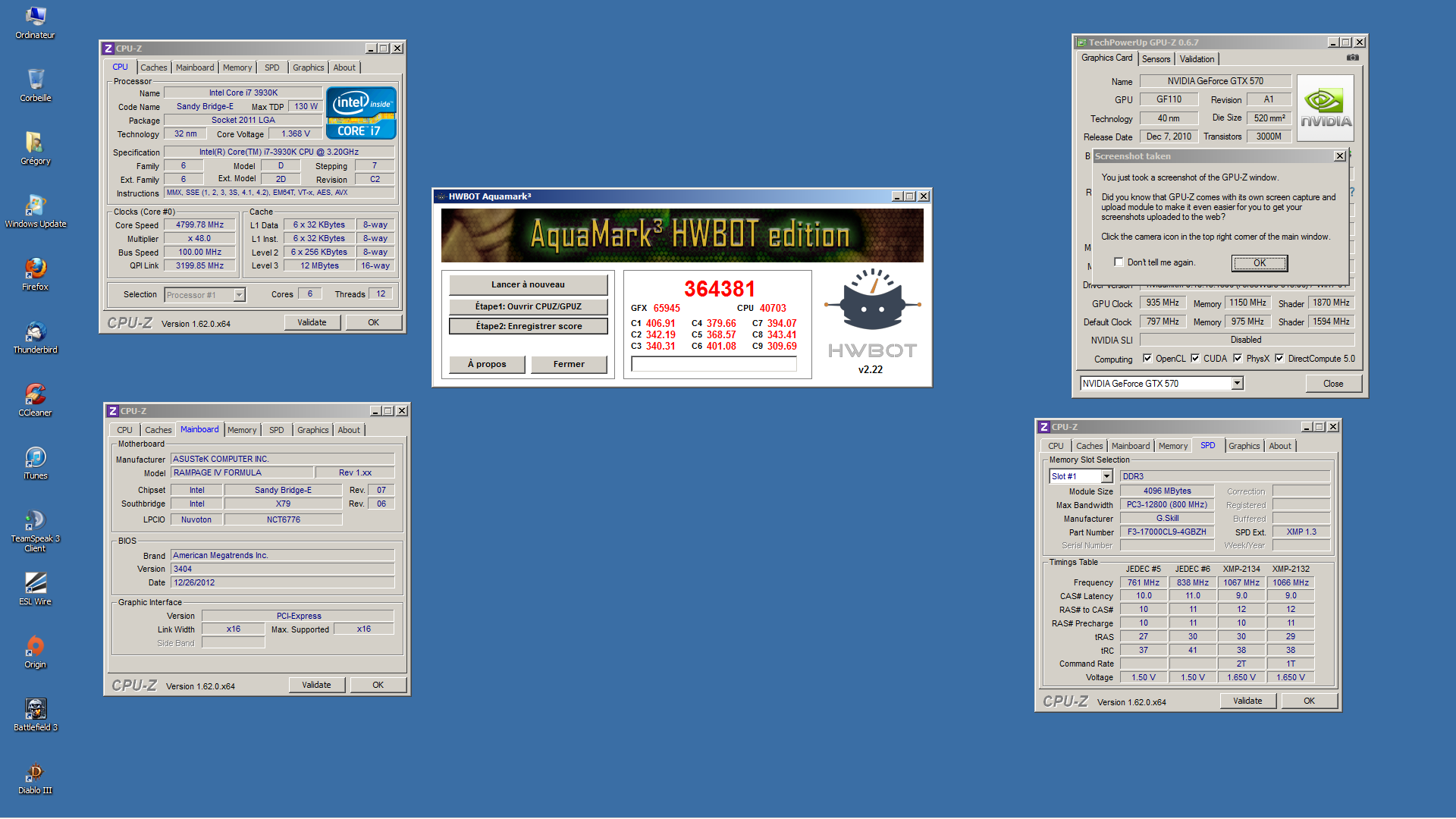1456x819 pixels.
Task: Open the Ordinateur desktop icon
Action: (35, 23)
